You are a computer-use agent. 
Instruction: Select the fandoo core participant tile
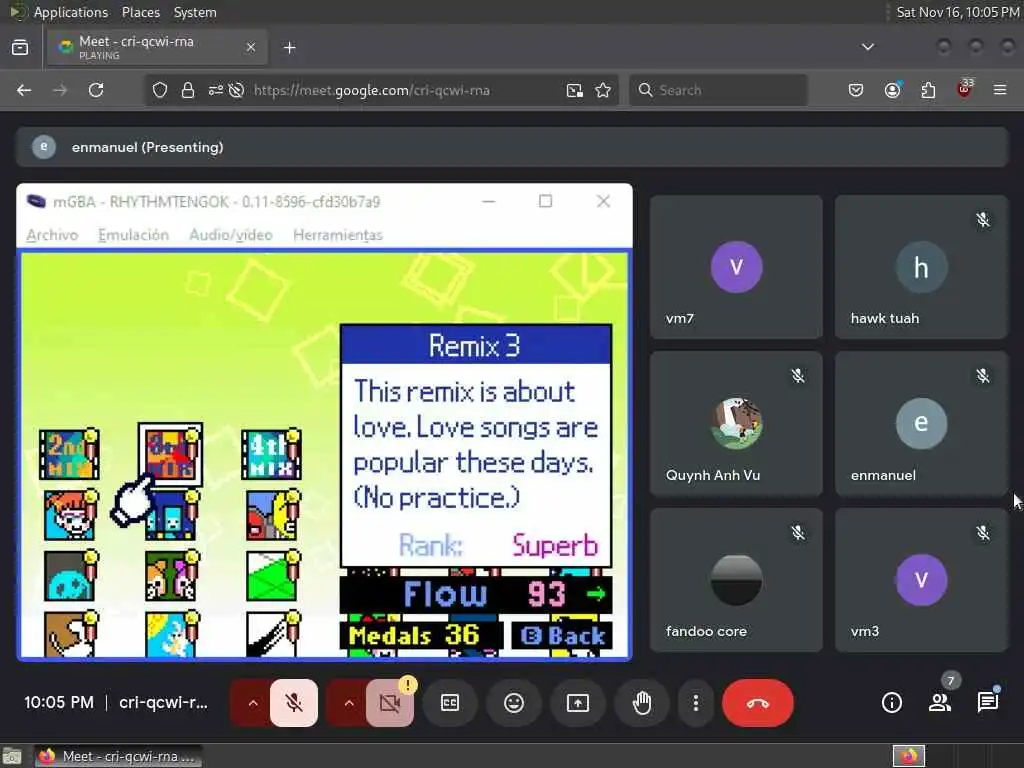click(x=736, y=580)
